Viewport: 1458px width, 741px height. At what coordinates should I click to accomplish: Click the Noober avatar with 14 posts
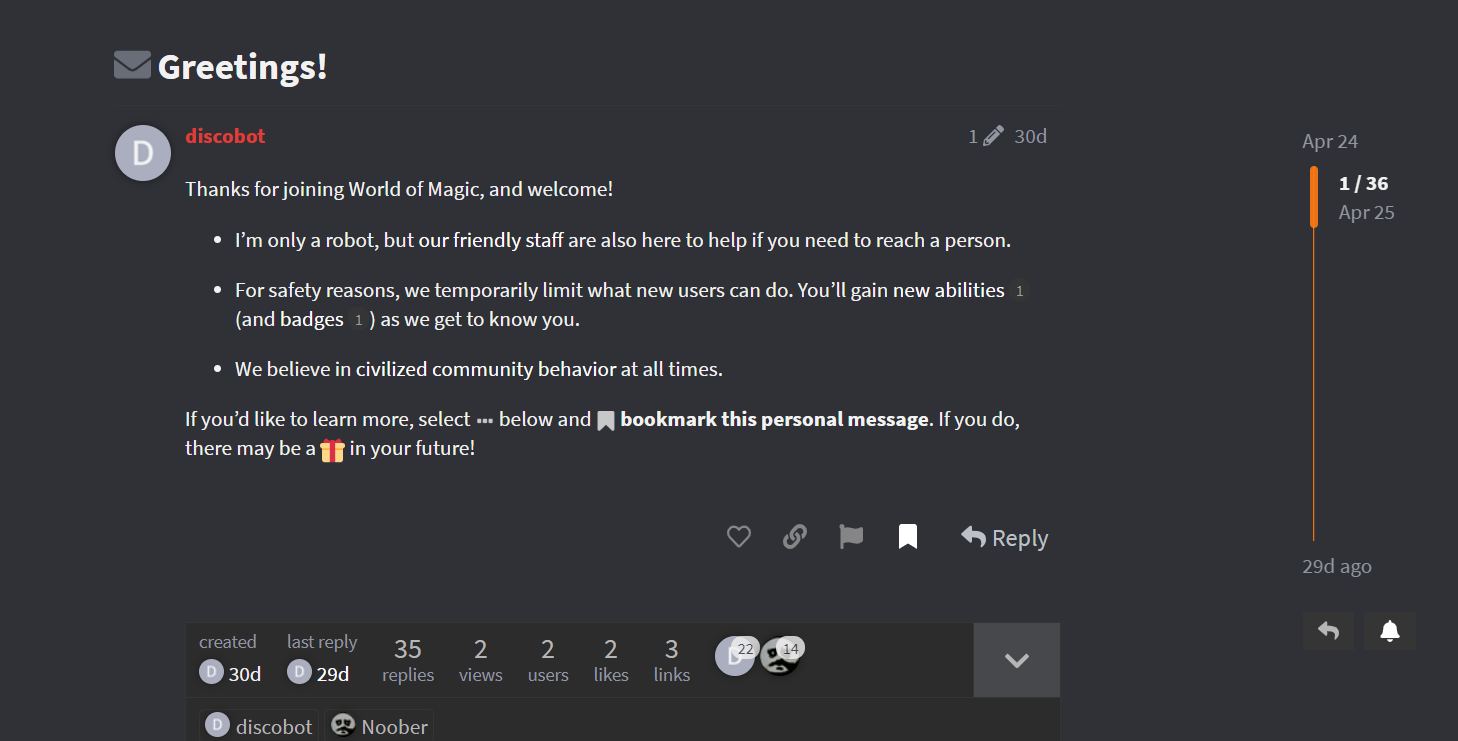pos(779,656)
